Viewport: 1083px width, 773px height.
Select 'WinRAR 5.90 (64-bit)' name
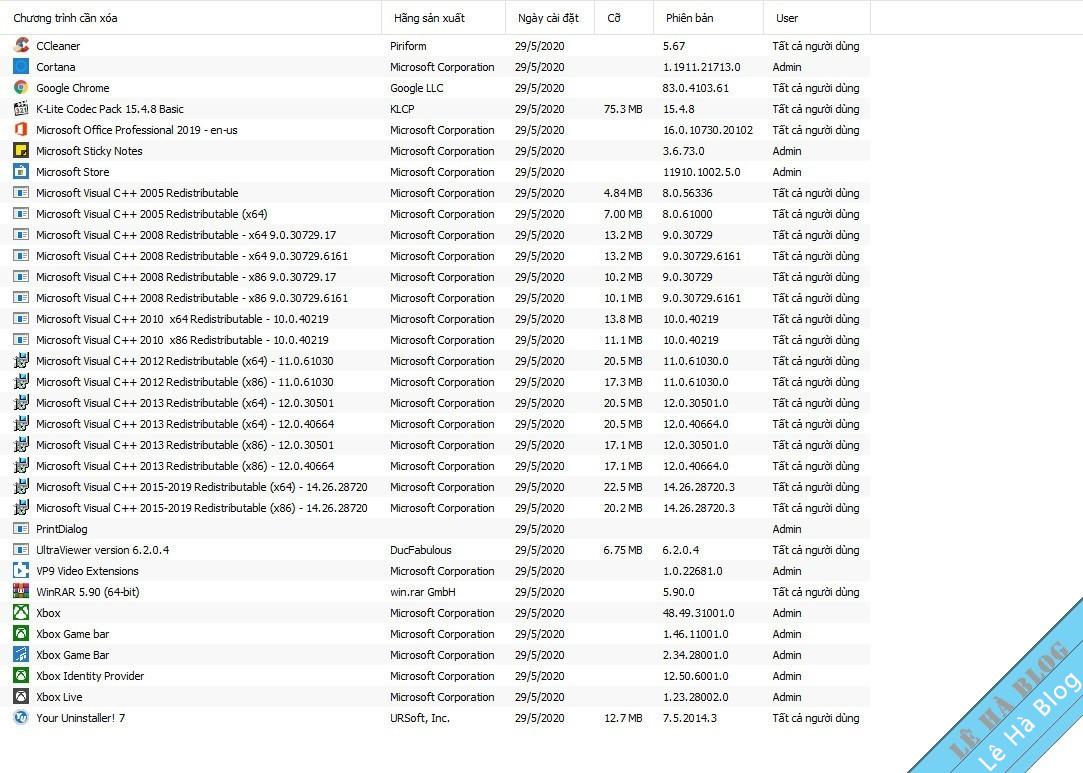88,592
